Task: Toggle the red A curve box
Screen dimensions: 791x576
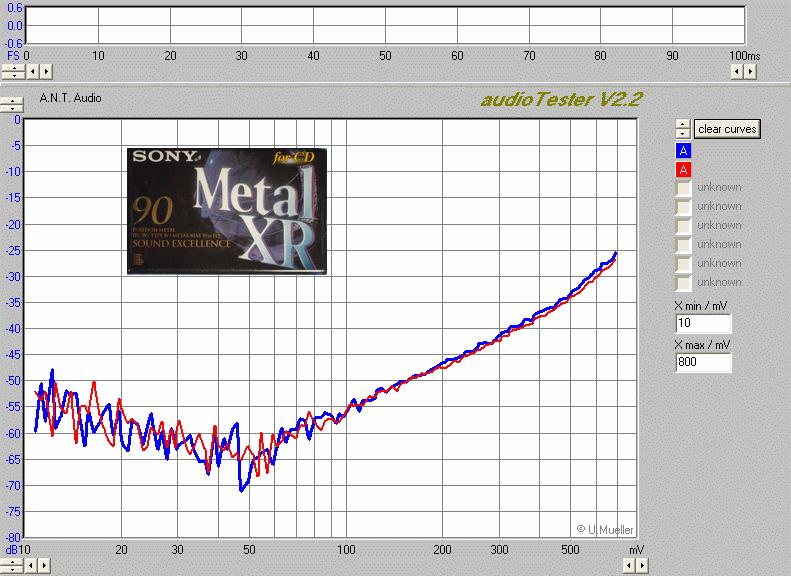Action: click(x=684, y=170)
